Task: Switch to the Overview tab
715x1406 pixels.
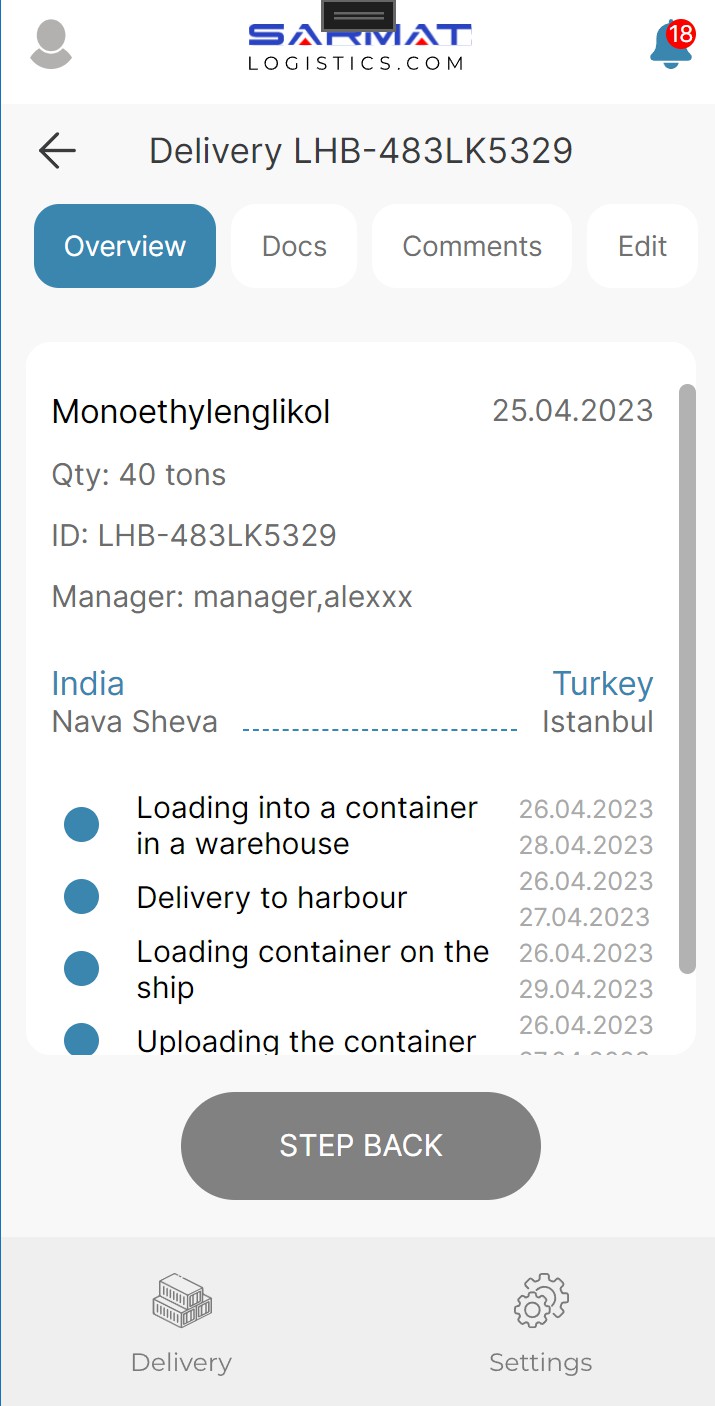Action: [125, 246]
